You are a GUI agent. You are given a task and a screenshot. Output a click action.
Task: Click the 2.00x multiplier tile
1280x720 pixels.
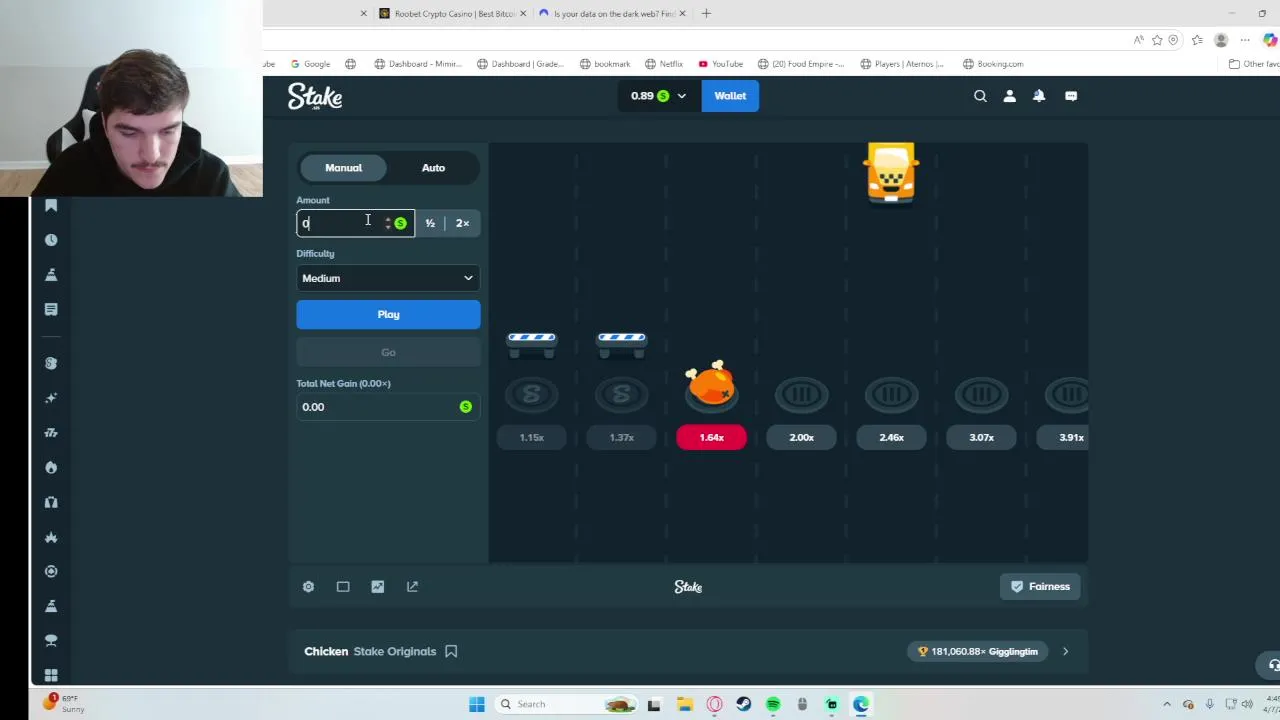click(x=801, y=437)
